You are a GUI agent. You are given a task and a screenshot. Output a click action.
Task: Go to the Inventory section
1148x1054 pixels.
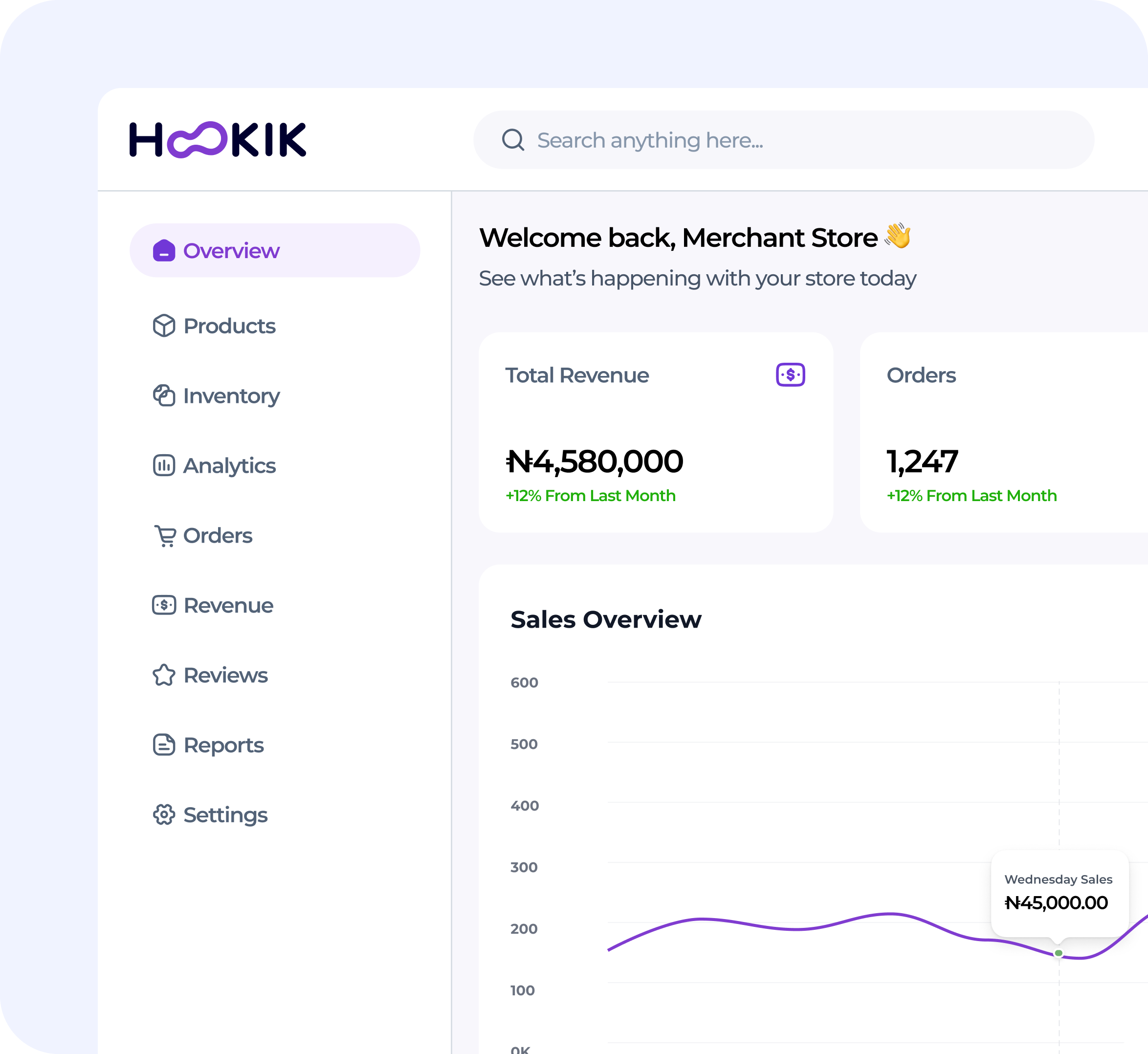[231, 395]
